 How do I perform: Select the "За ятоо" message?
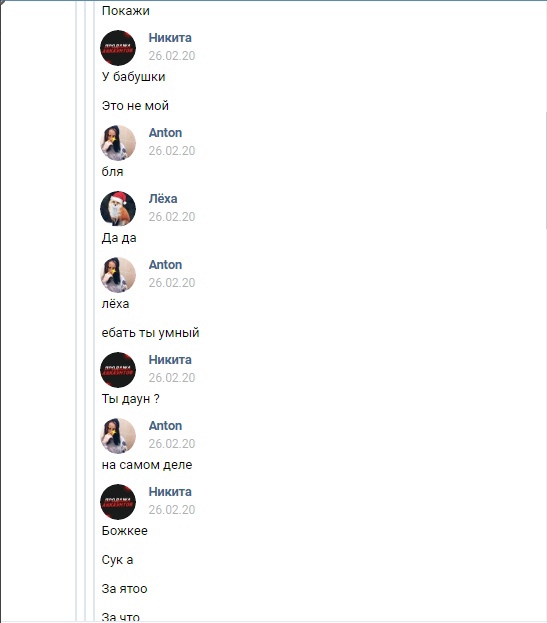[x=124, y=589]
